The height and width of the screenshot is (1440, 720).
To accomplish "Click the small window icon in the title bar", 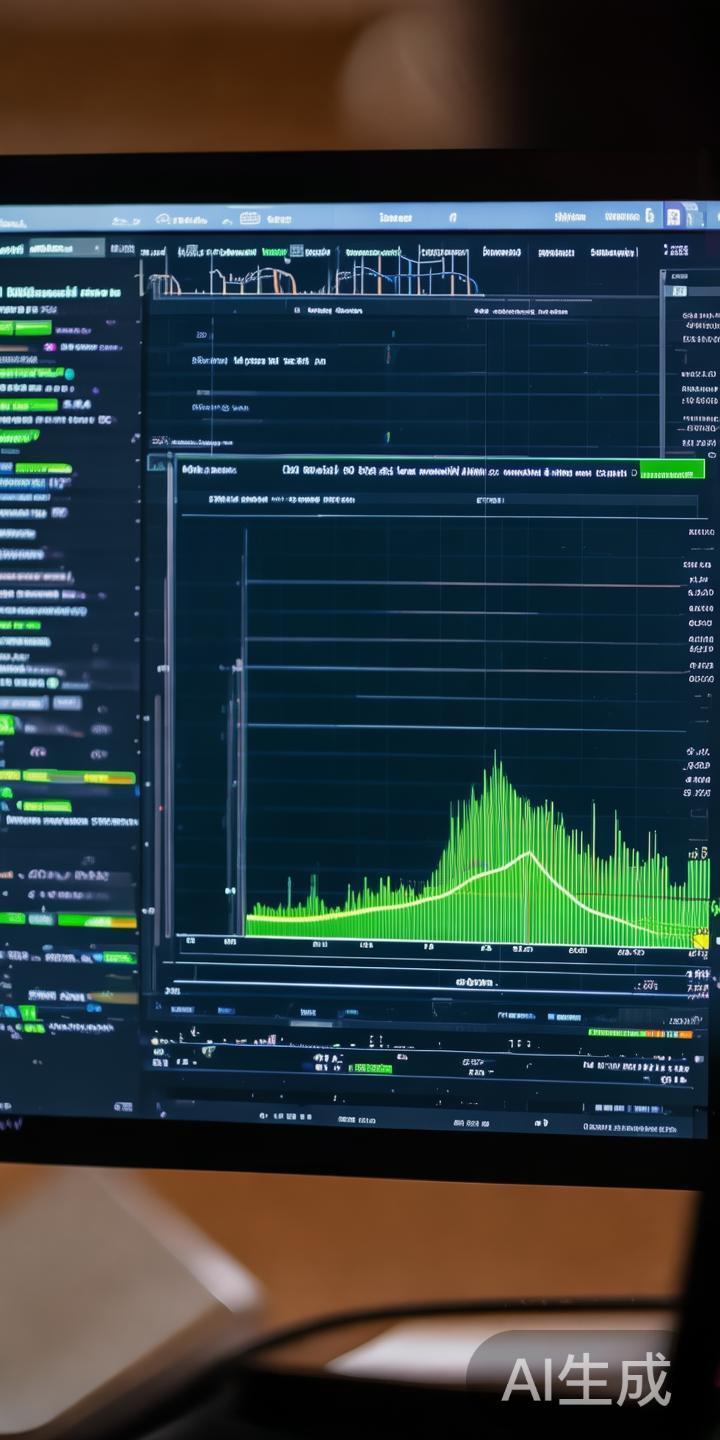I will tap(249, 218).
